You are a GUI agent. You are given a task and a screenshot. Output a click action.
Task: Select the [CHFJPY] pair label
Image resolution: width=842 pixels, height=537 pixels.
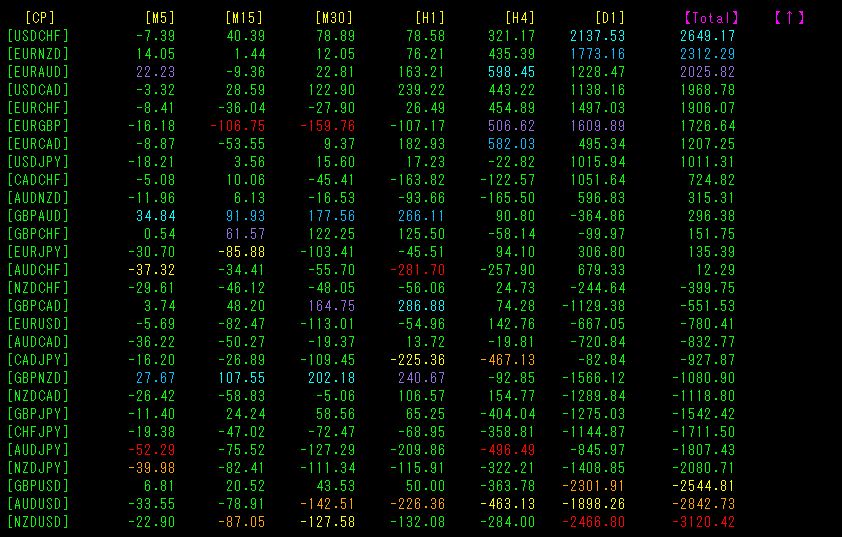coord(38,432)
